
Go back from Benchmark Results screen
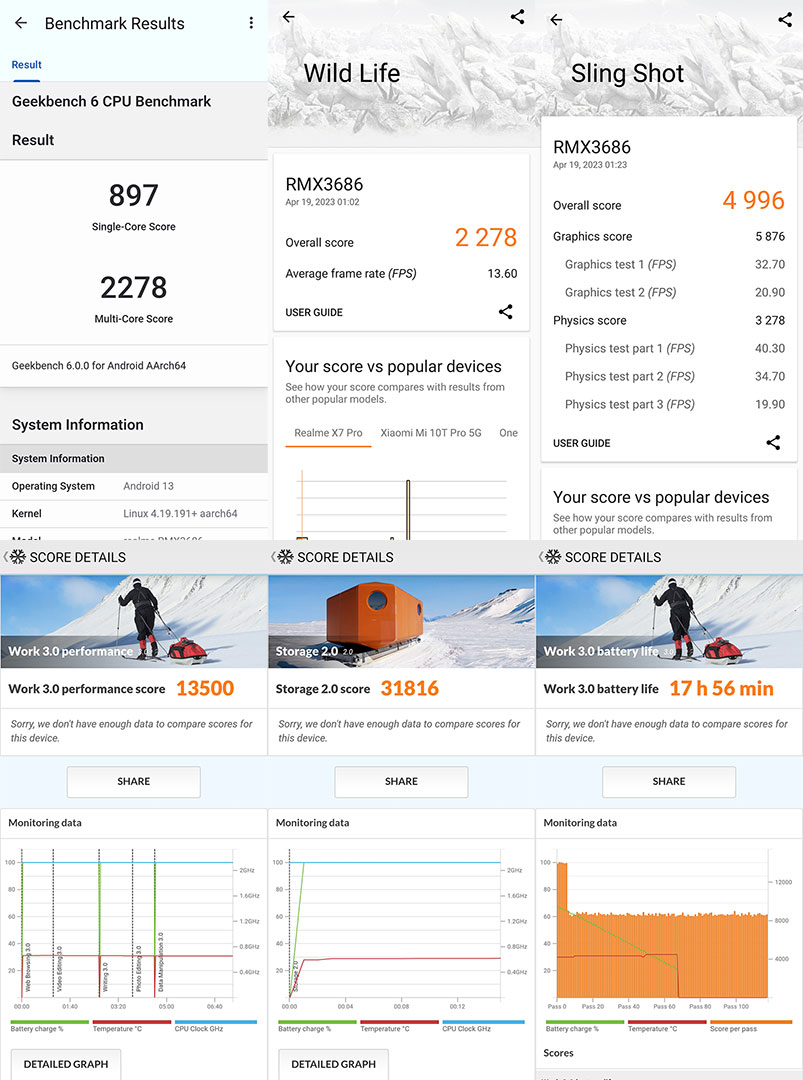21,23
